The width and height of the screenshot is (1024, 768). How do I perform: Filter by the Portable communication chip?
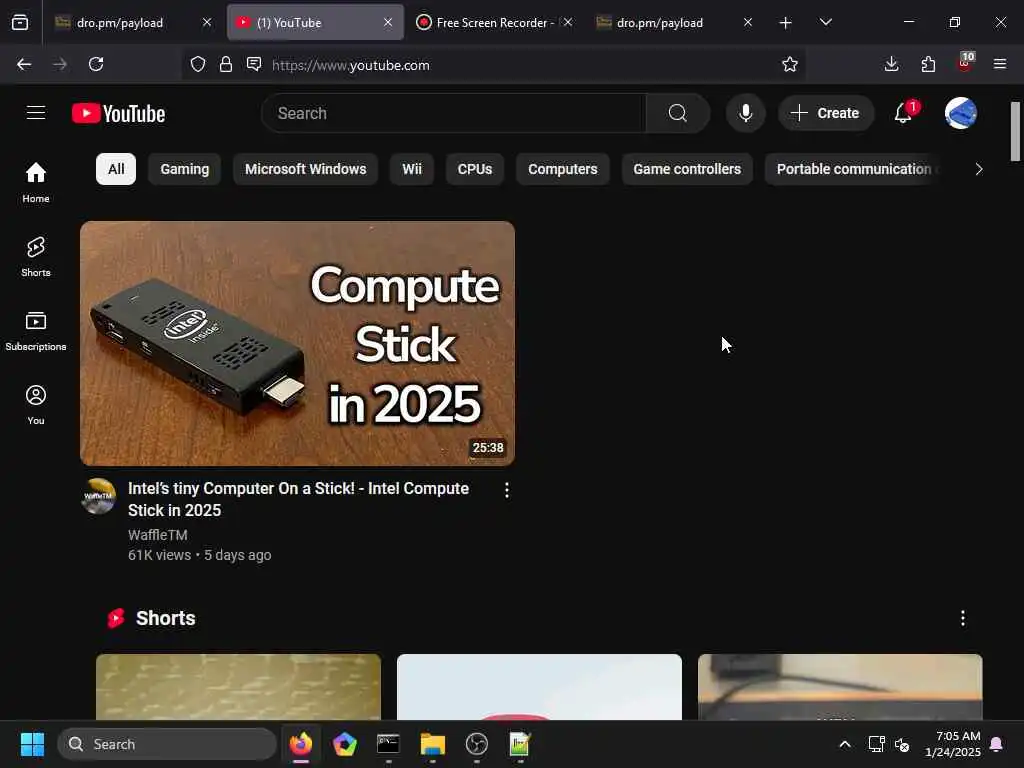(x=854, y=169)
